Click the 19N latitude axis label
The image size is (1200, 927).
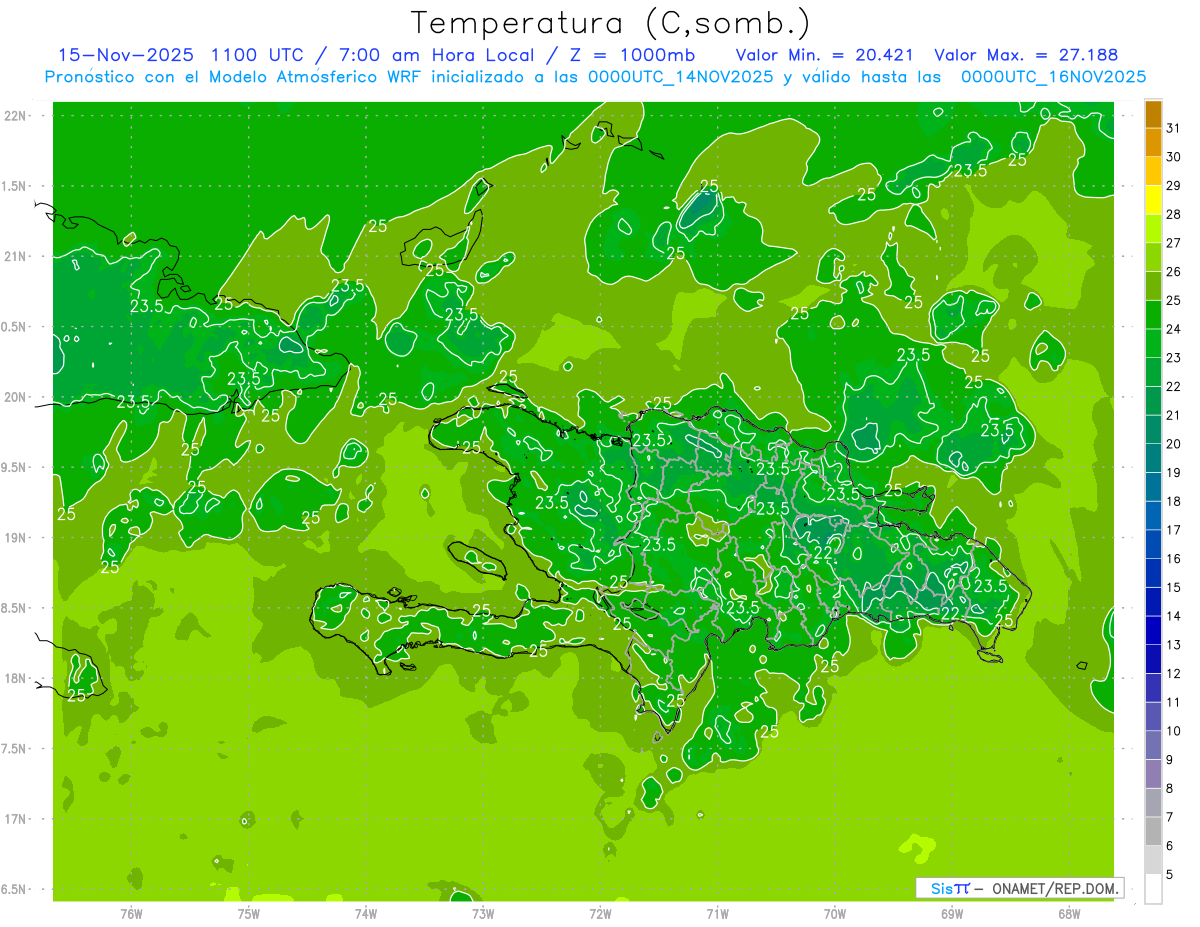[x=16, y=538]
